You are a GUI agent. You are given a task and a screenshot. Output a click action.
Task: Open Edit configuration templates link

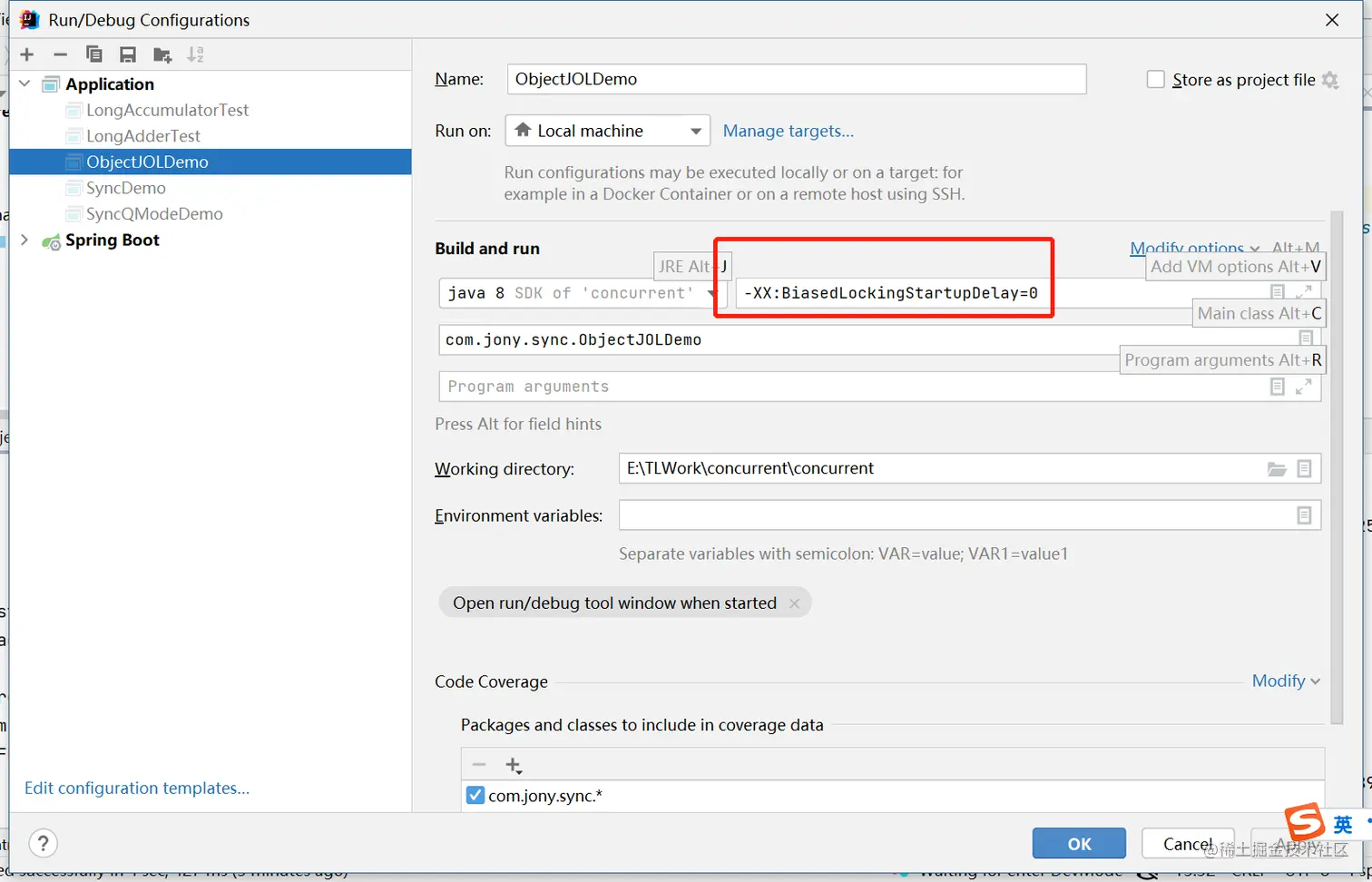point(137,788)
